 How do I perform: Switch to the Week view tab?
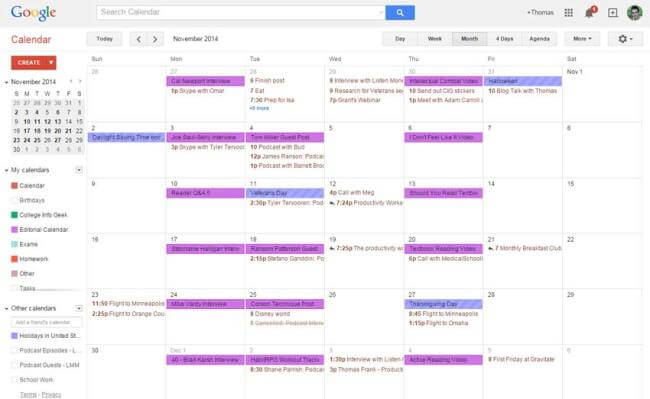point(434,39)
